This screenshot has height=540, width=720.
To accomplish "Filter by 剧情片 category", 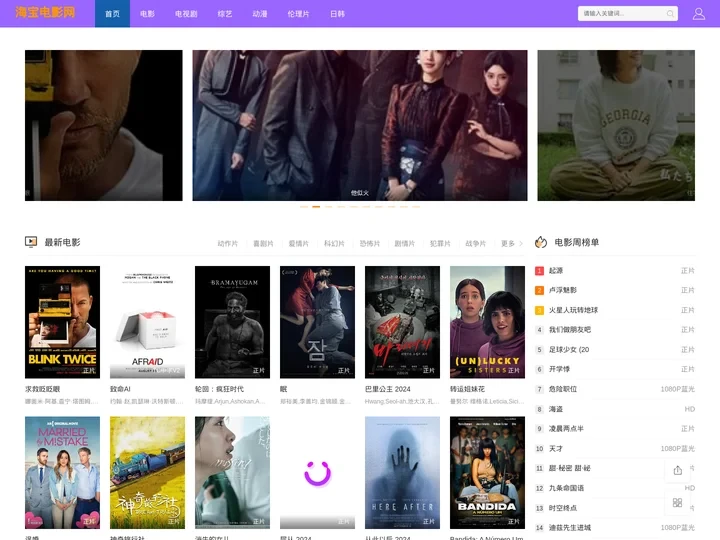I will [405, 243].
